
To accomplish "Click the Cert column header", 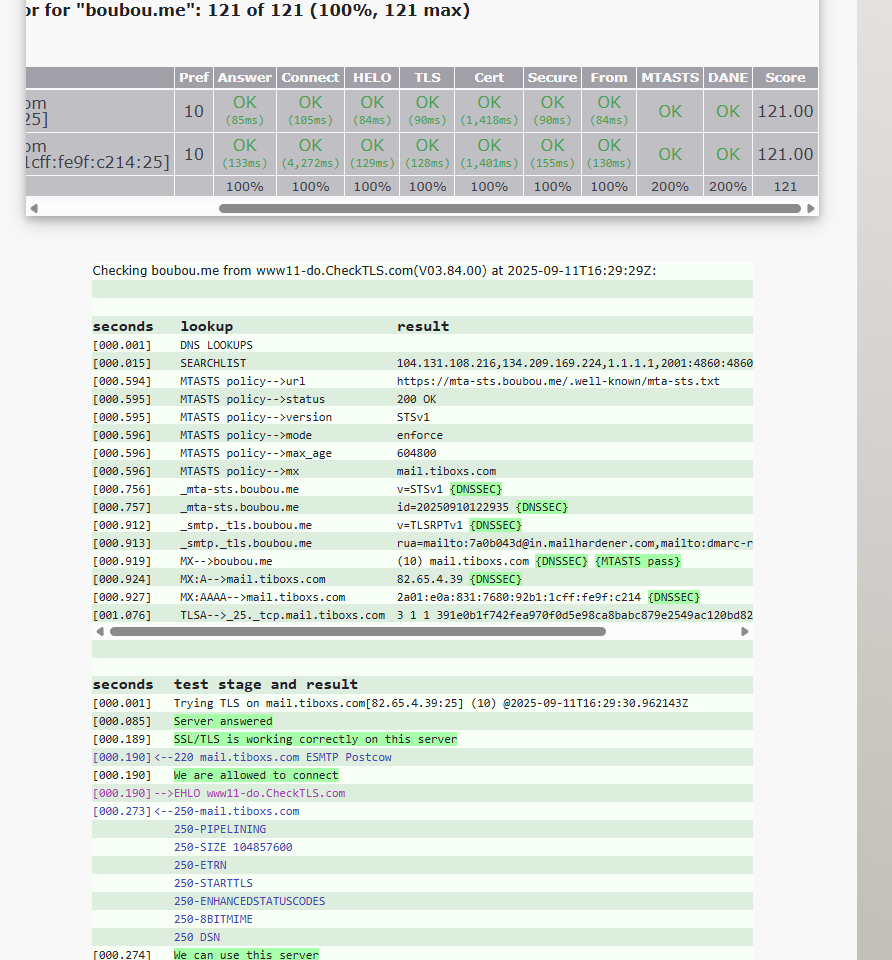I will click(489, 78).
